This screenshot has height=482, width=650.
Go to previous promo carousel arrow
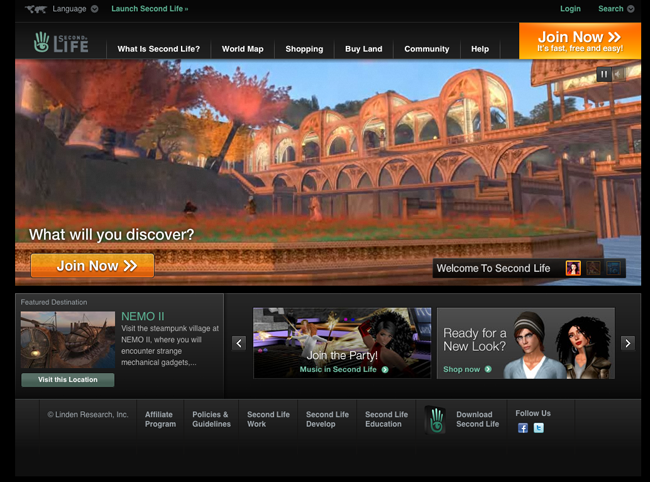point(239,343)
